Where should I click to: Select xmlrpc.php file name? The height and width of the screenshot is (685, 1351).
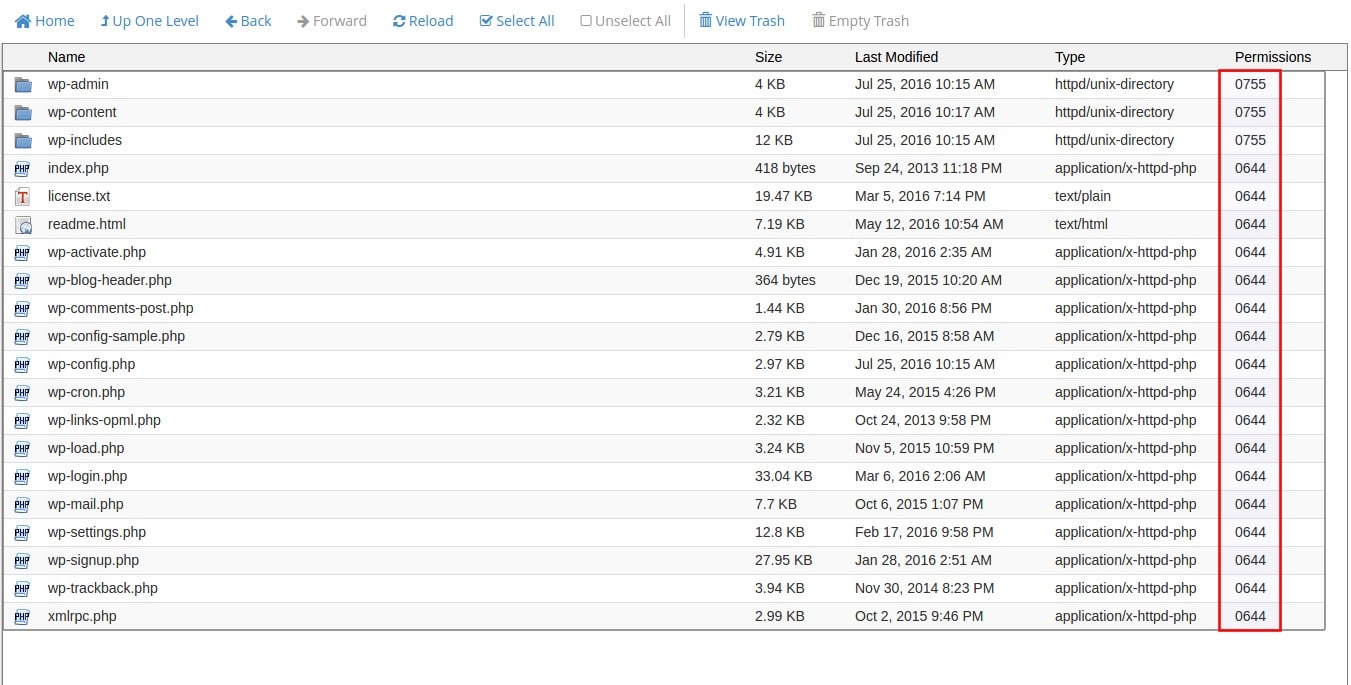82,616
